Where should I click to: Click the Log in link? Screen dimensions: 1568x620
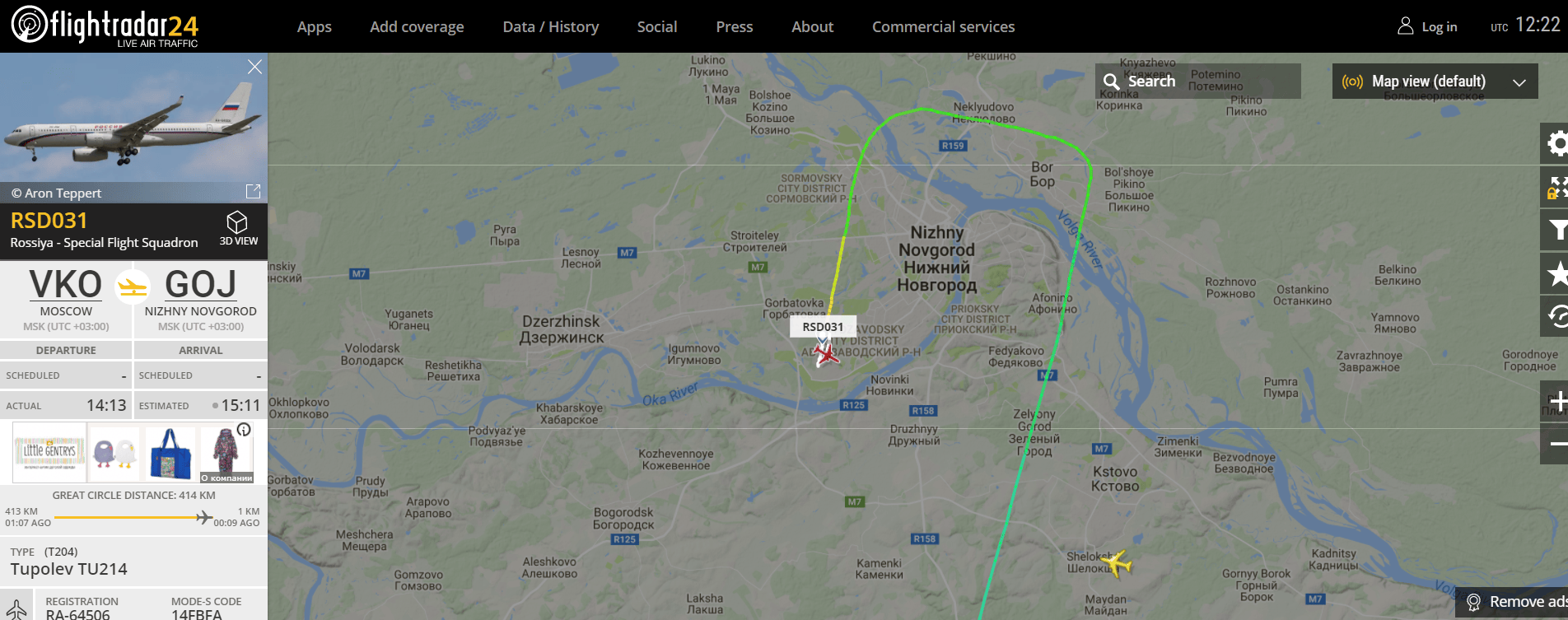coord(1427,27)
